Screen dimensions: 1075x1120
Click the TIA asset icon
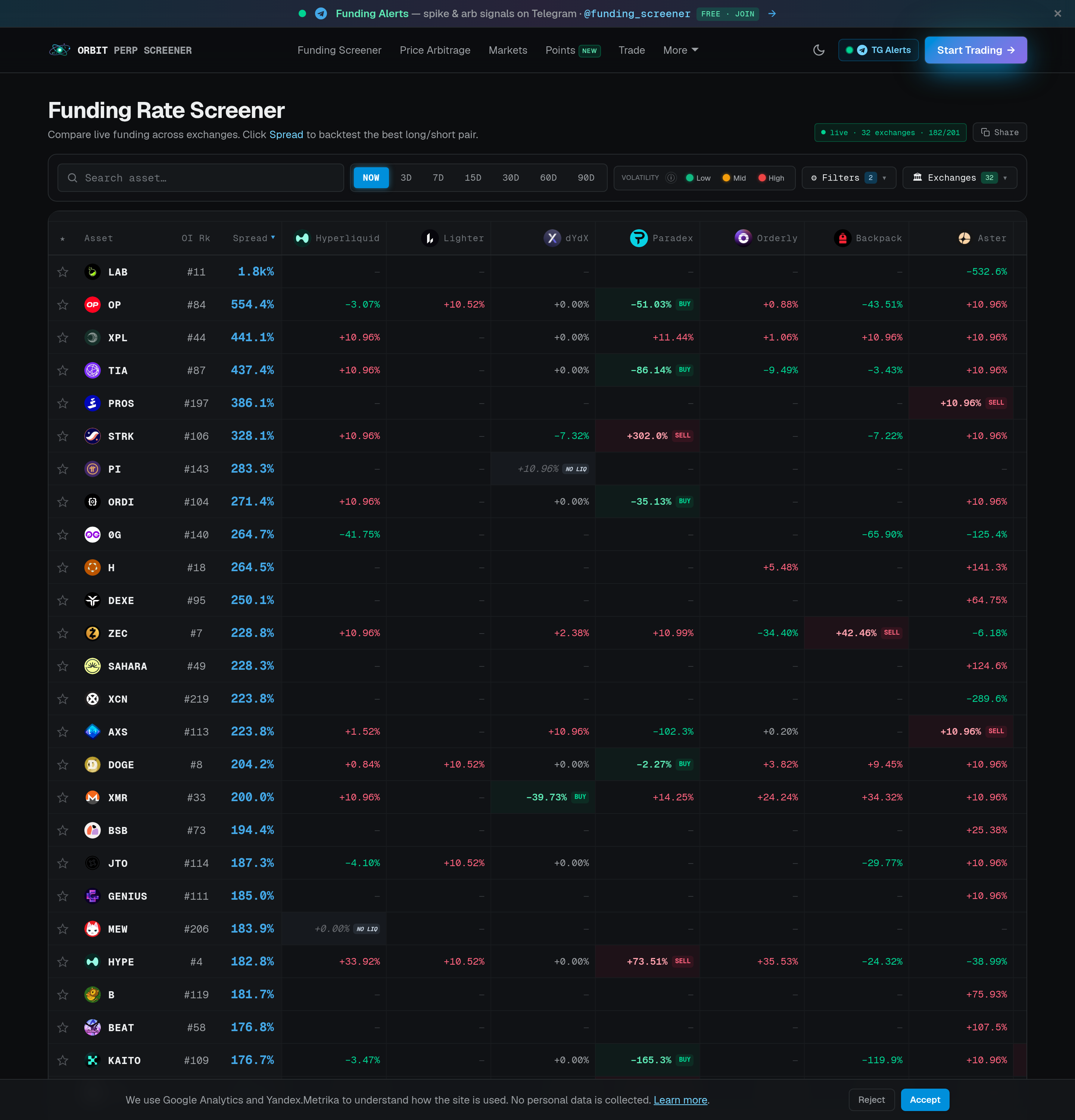(93, 370)
